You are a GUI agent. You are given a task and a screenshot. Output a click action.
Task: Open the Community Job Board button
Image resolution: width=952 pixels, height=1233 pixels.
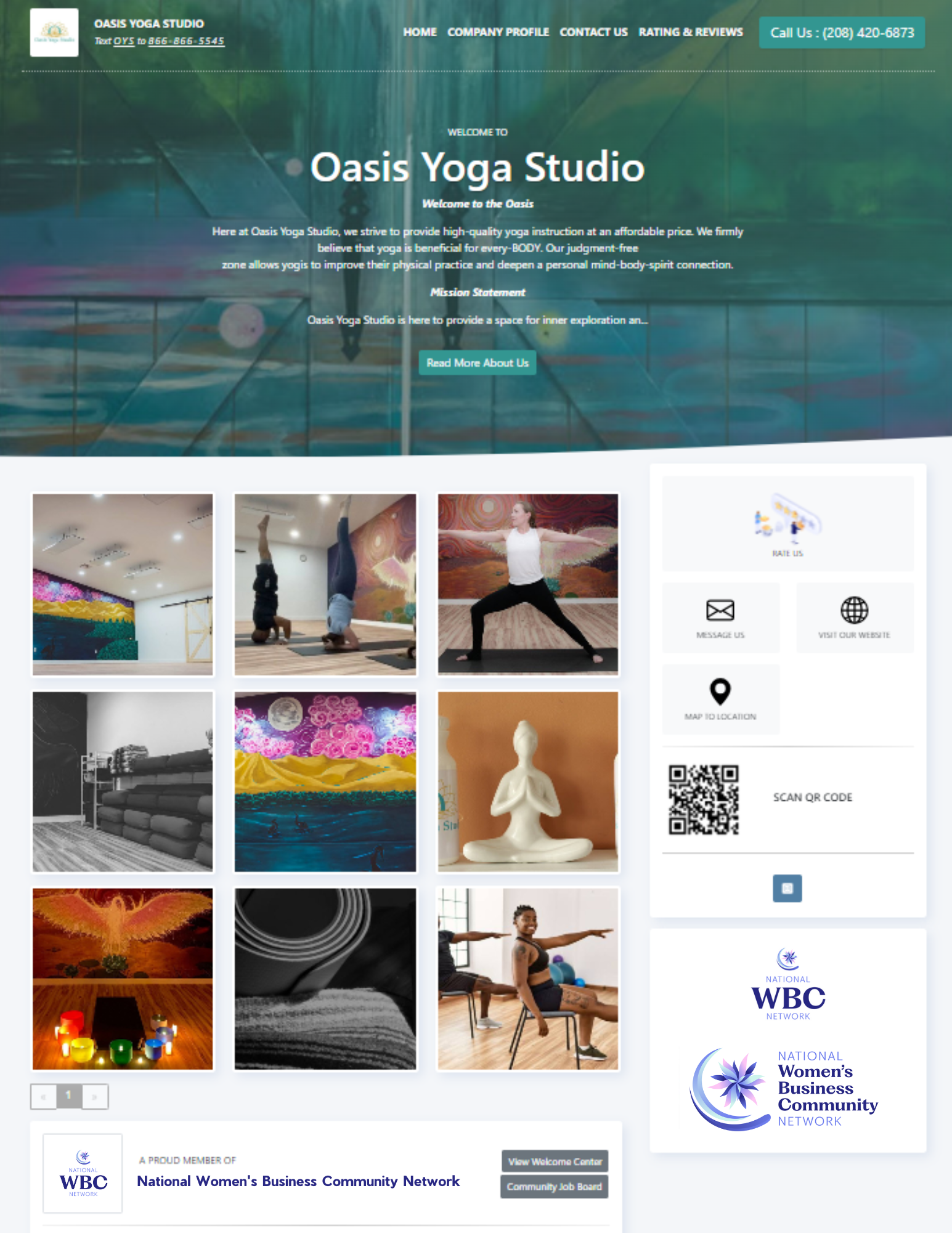pos(554,1187)
